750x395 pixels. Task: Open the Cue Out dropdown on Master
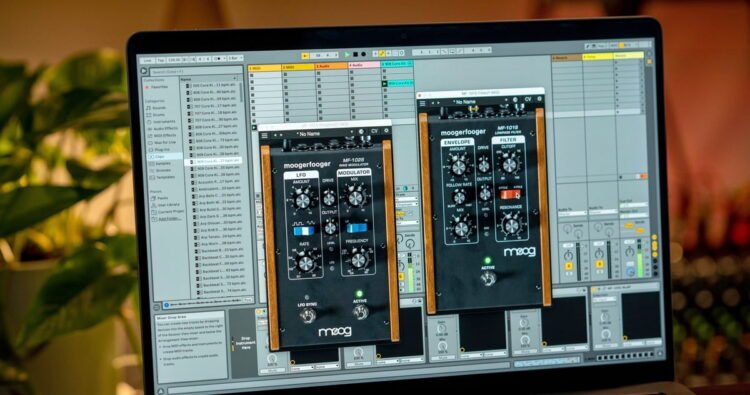pos(633,205)
